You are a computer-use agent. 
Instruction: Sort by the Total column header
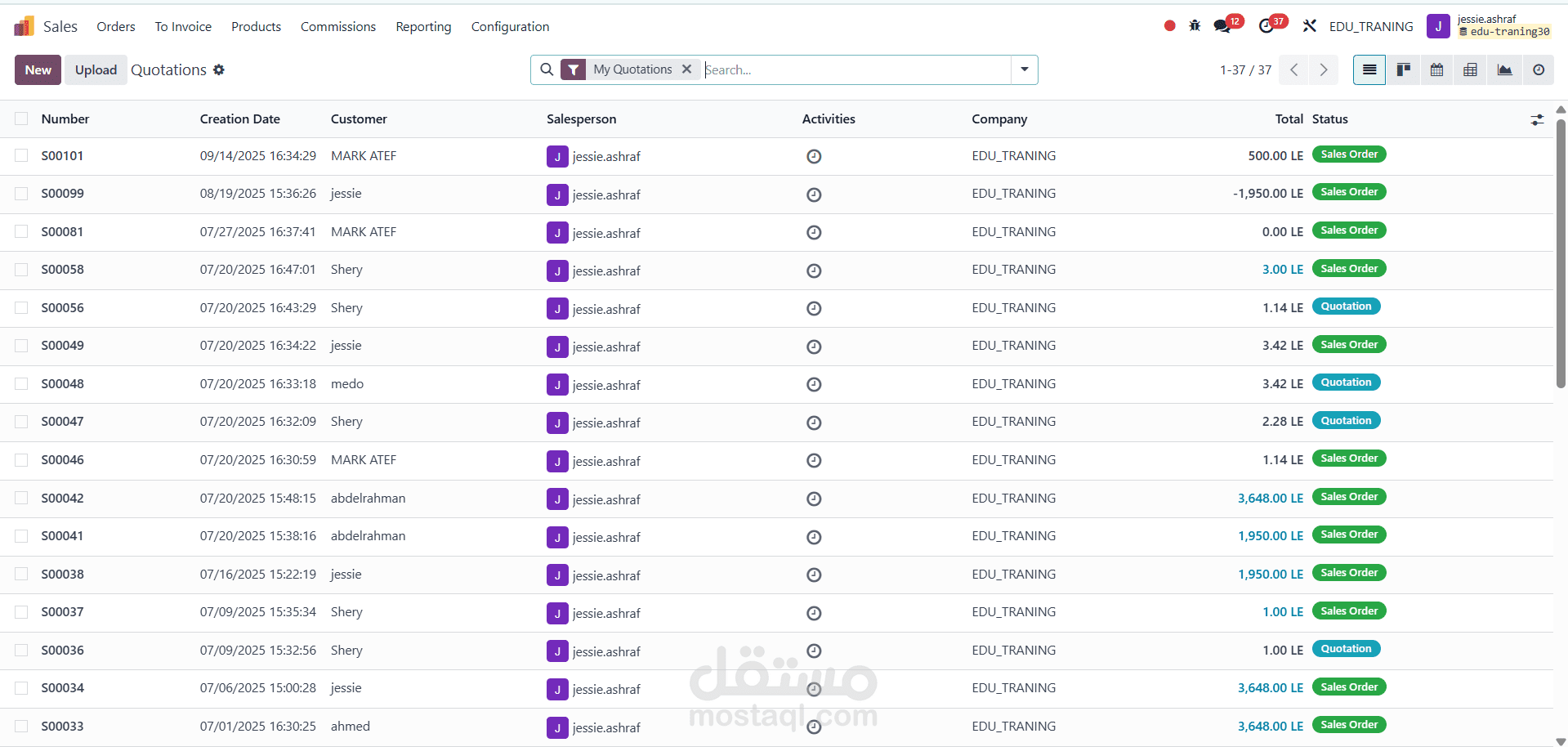click(1289, 119)
